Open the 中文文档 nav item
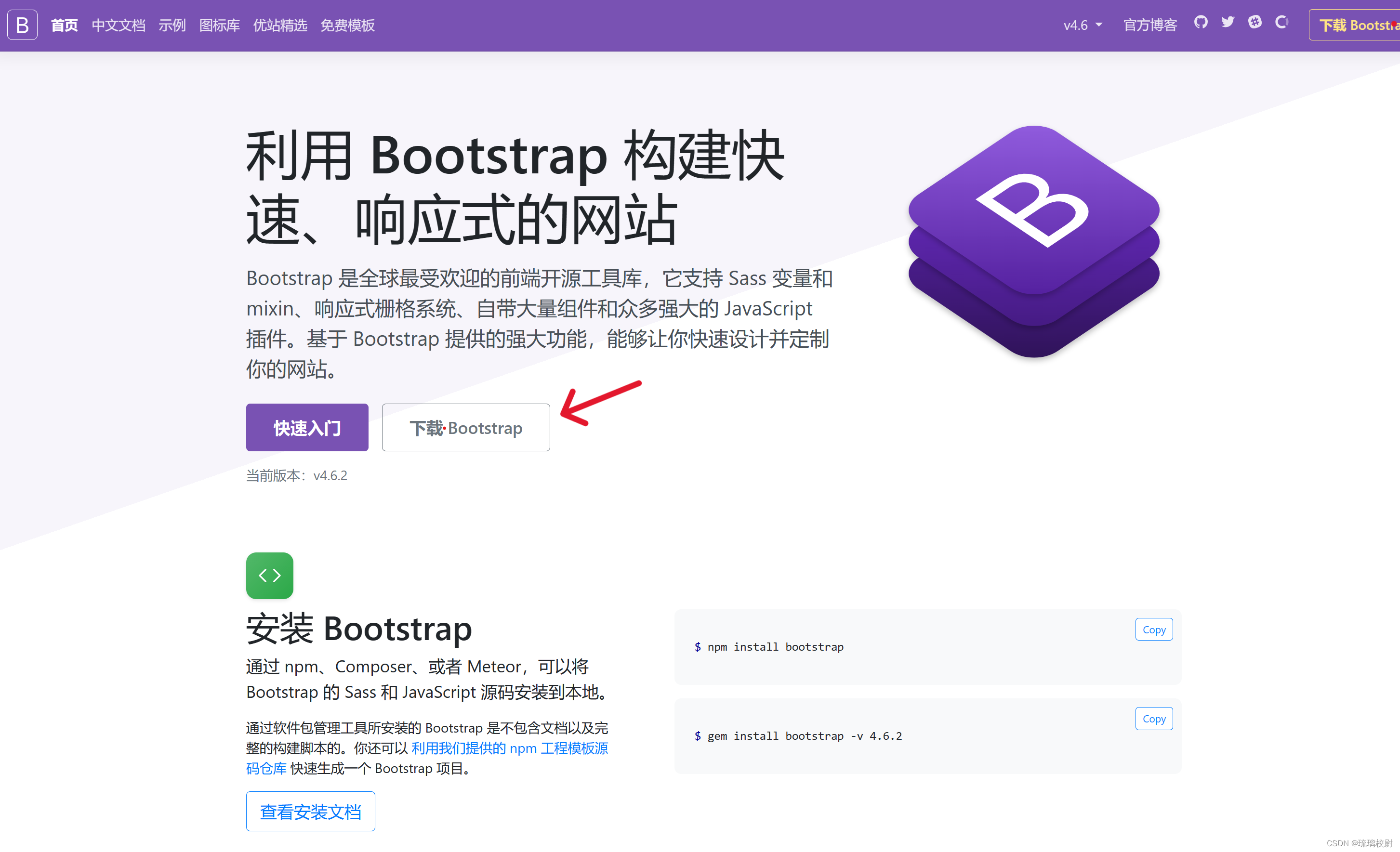The image size is (1400, 852). coord(118,26)
